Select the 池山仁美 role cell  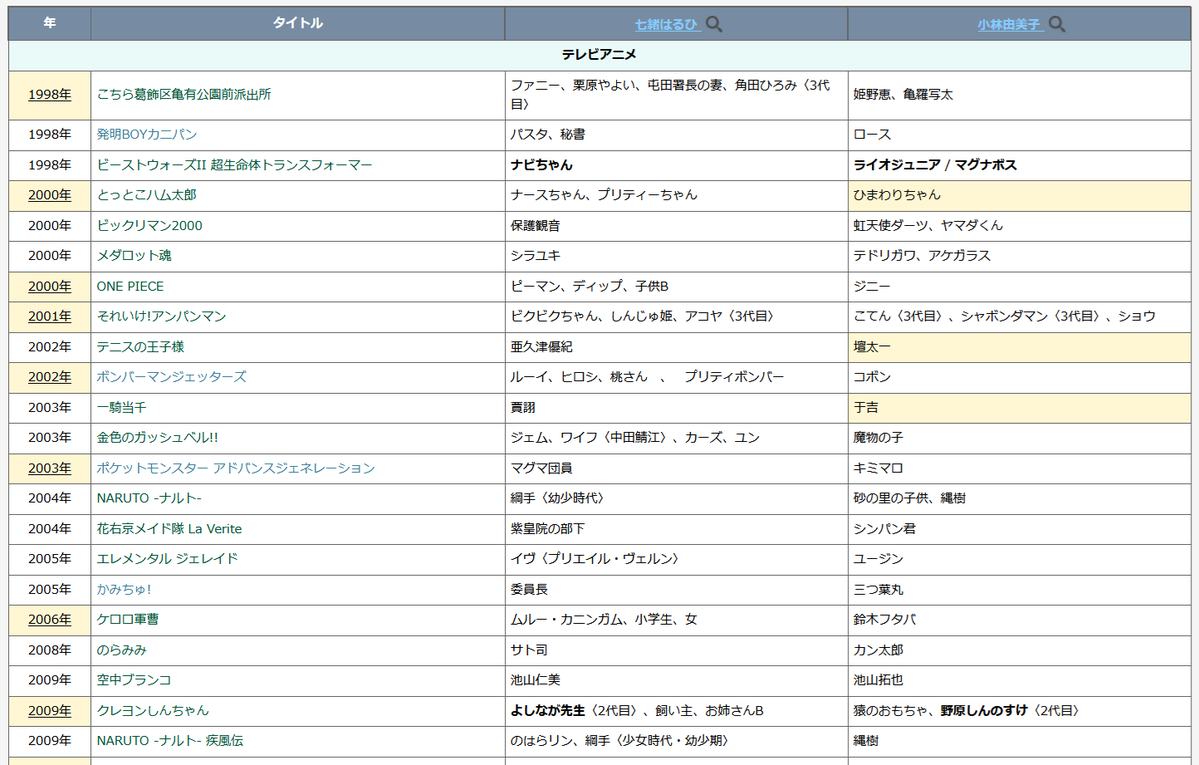tap(676, 680)
